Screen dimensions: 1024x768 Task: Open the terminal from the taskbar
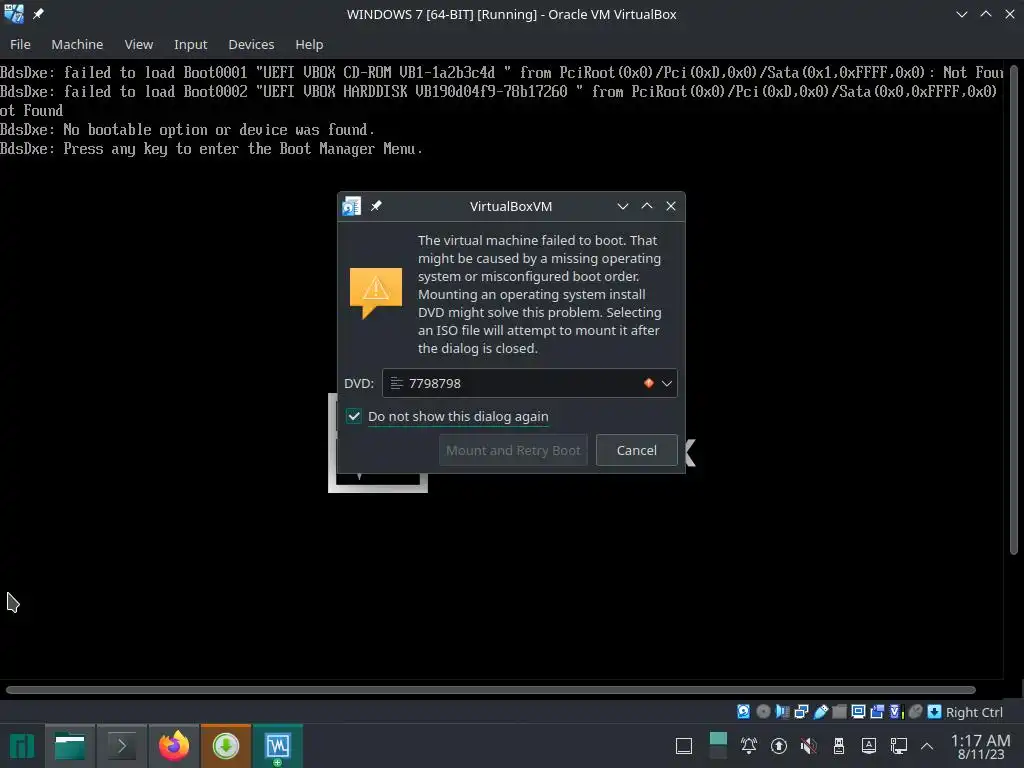(x=121, y=746)
